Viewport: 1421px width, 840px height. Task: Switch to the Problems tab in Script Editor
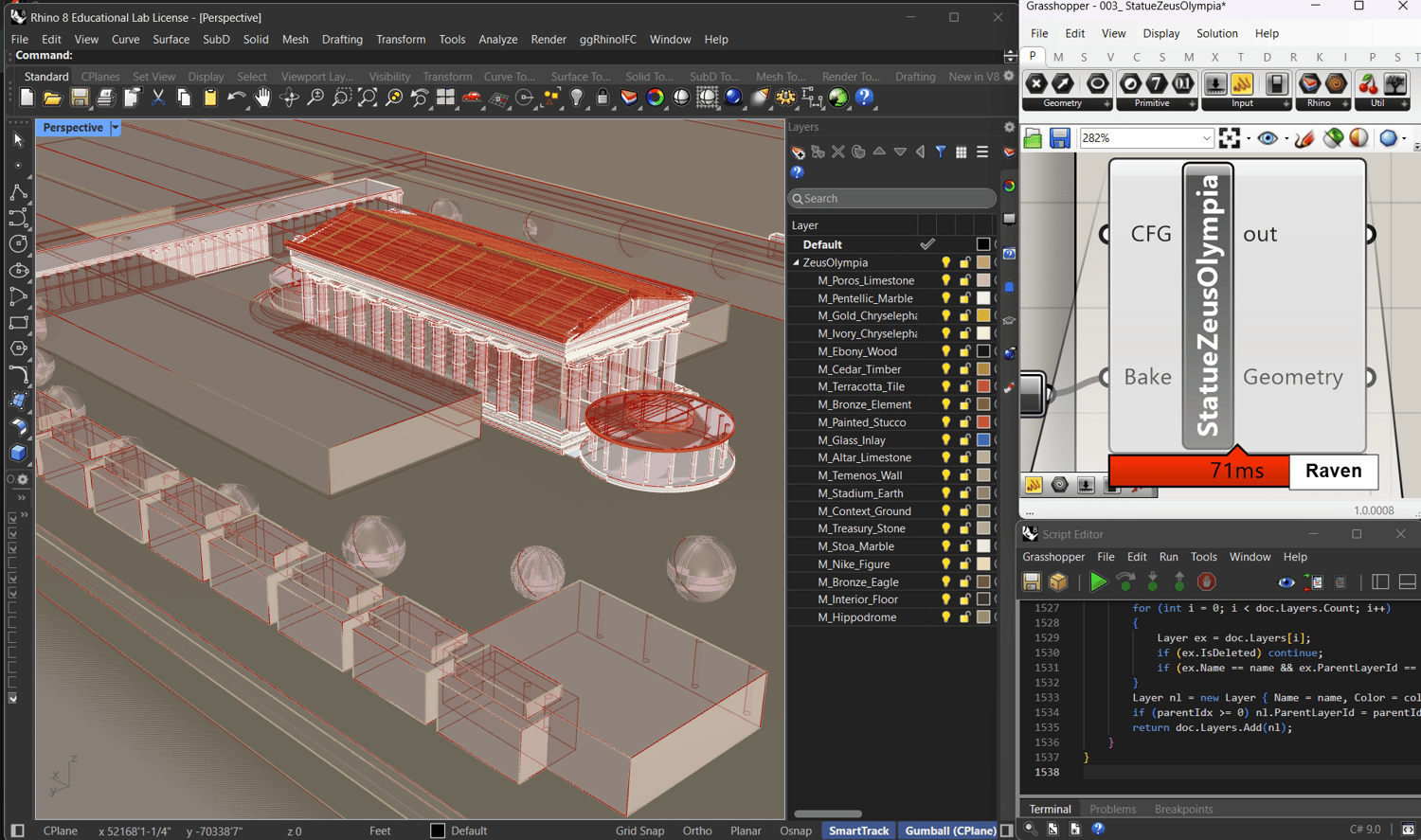[x=1112, y=809]
